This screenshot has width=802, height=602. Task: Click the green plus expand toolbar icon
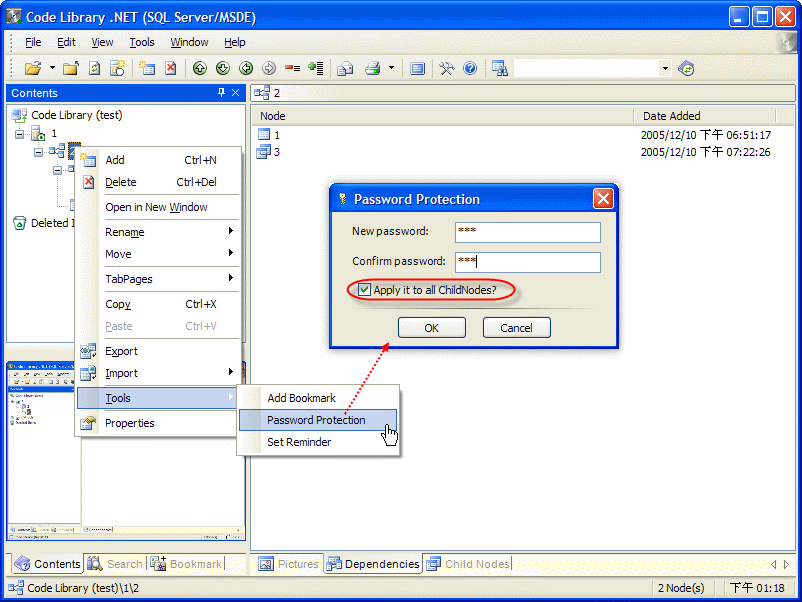(316, 68)
